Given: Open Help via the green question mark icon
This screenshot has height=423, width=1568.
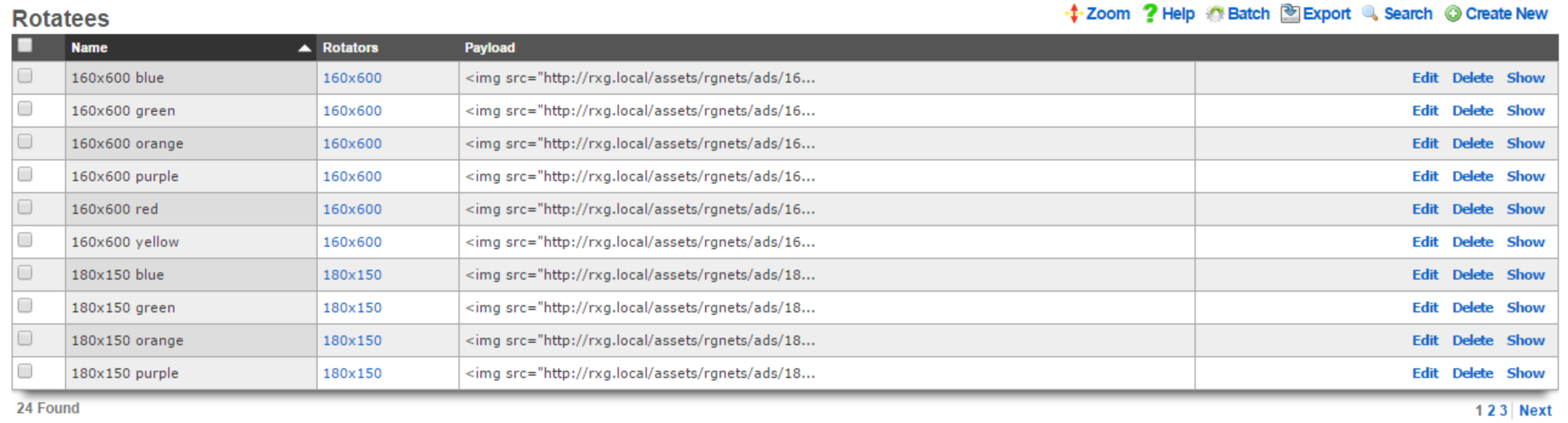Looking at the screenshot, I should point(1148,13).
